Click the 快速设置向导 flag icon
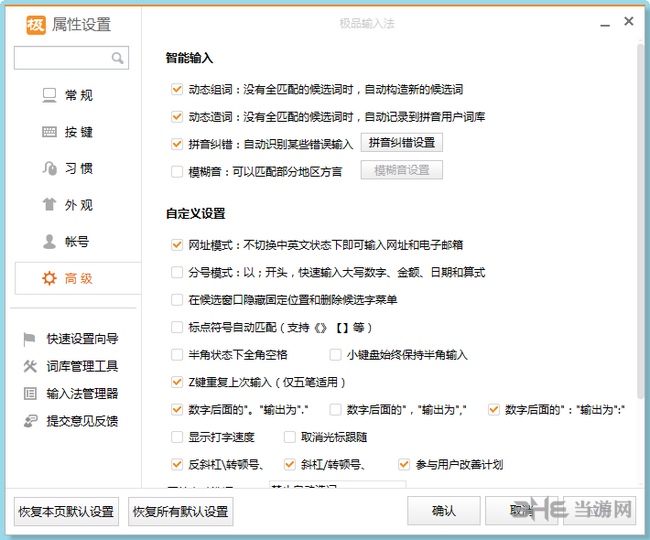The height and width of the screenshot is (540, 650). coord(29,339)
